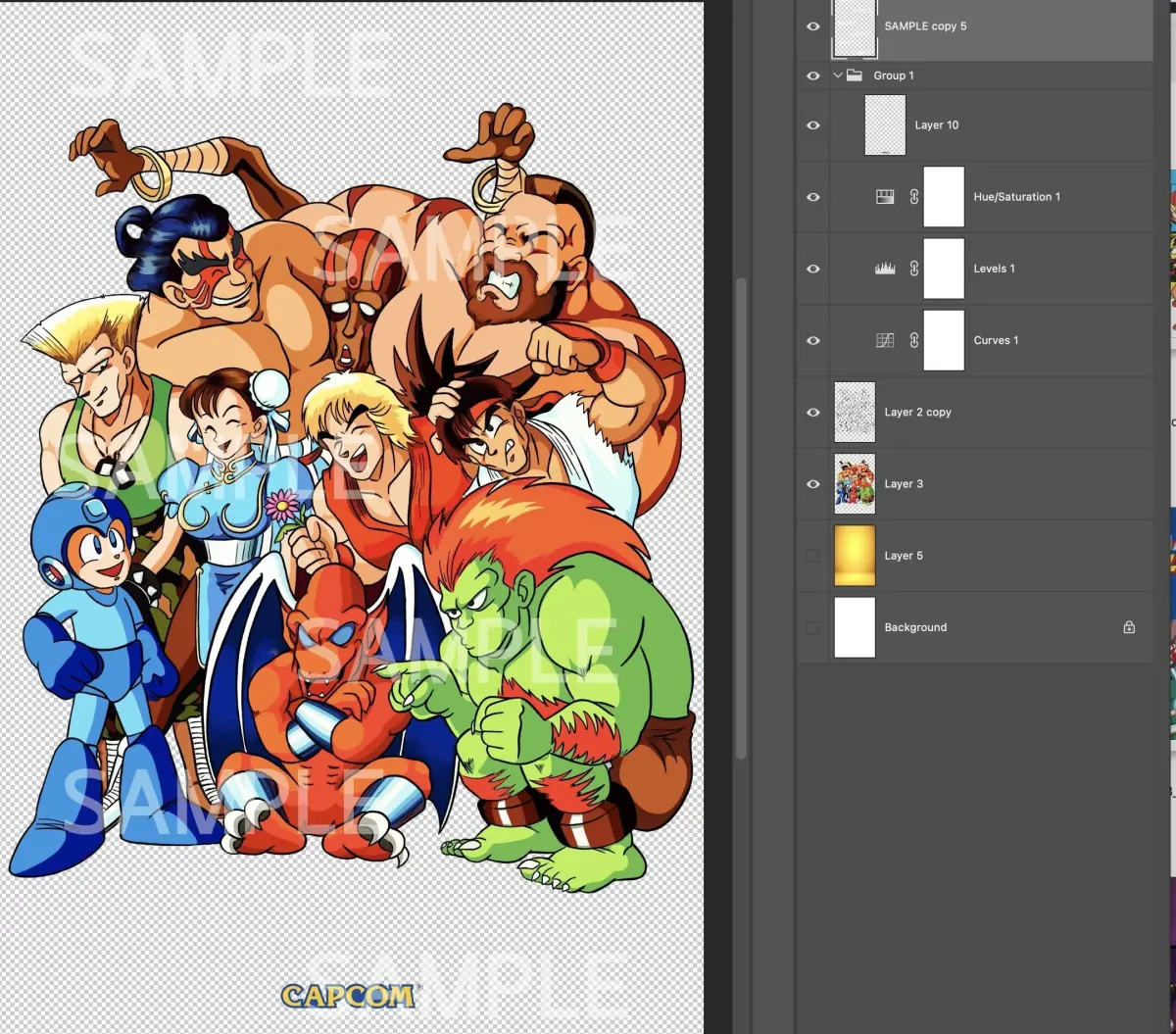This screenshot has height=1034, width=1176.
Task: Select the Curves 1 layer mask thumbnail
Action: pos(945,340)
